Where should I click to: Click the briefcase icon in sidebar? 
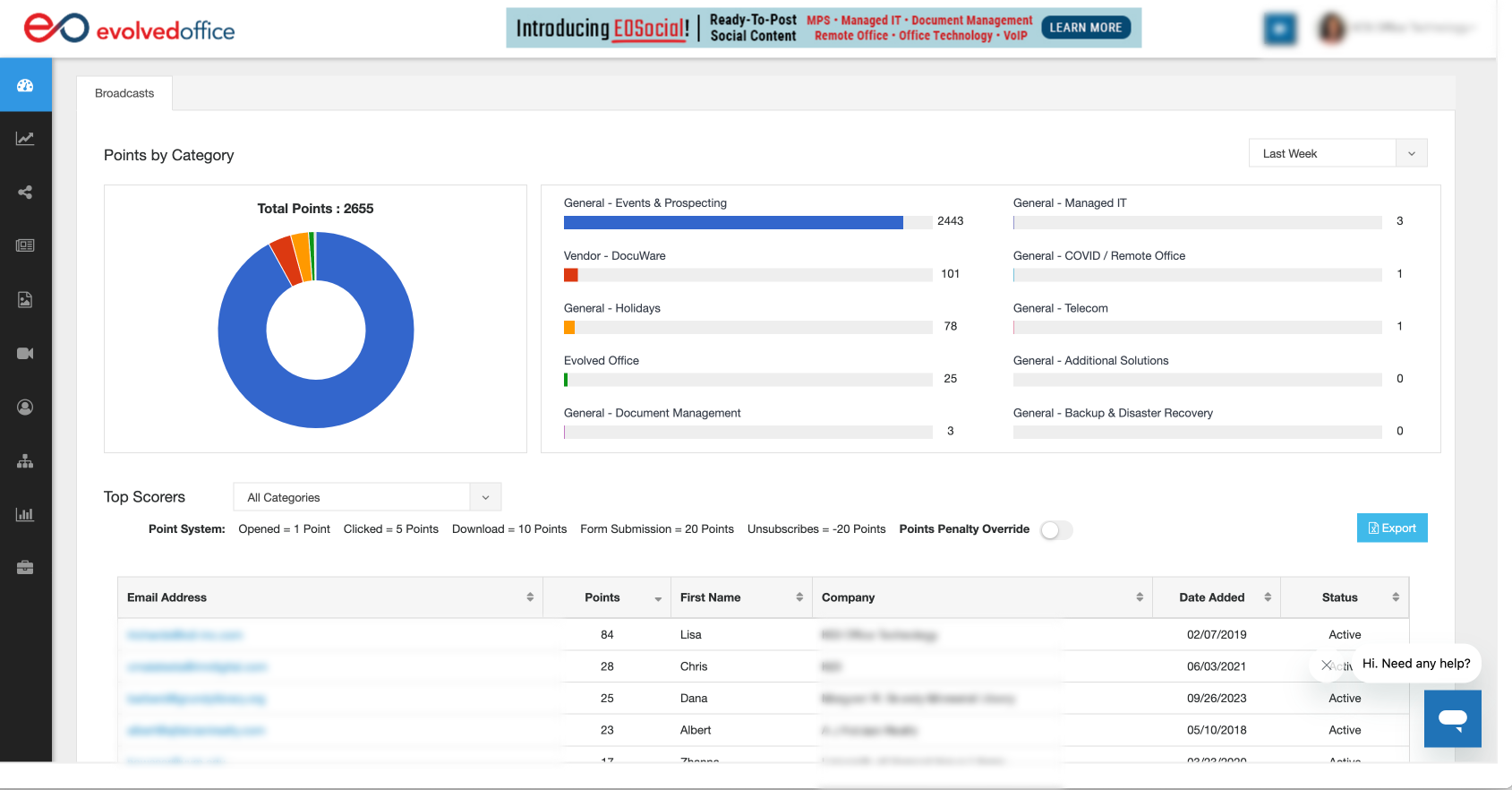coord(25,567)
